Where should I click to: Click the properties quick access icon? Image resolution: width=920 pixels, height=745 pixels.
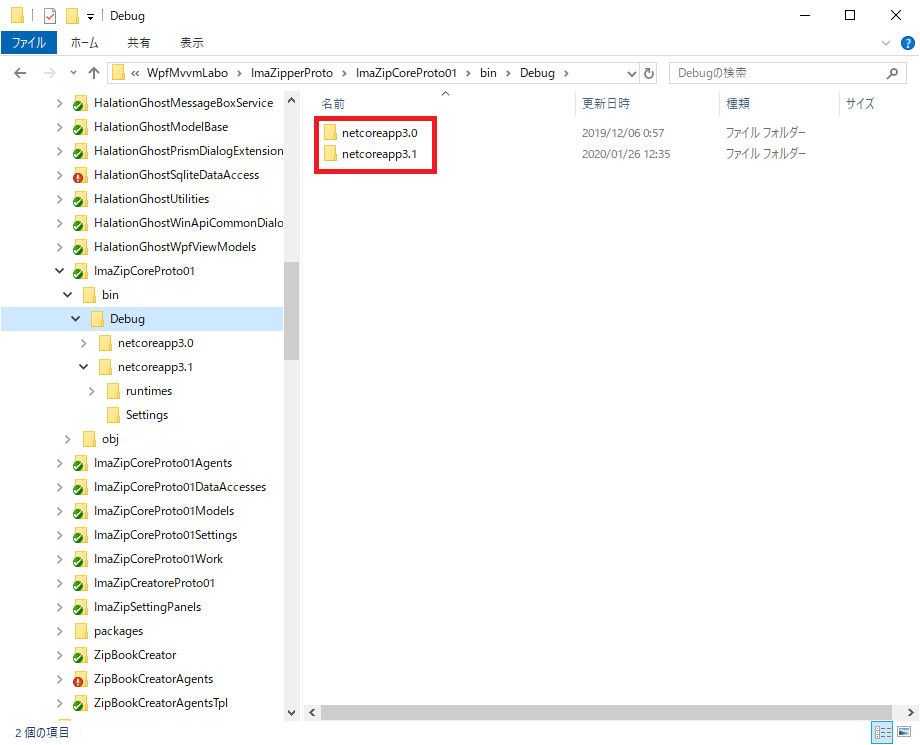pos(50,16)
